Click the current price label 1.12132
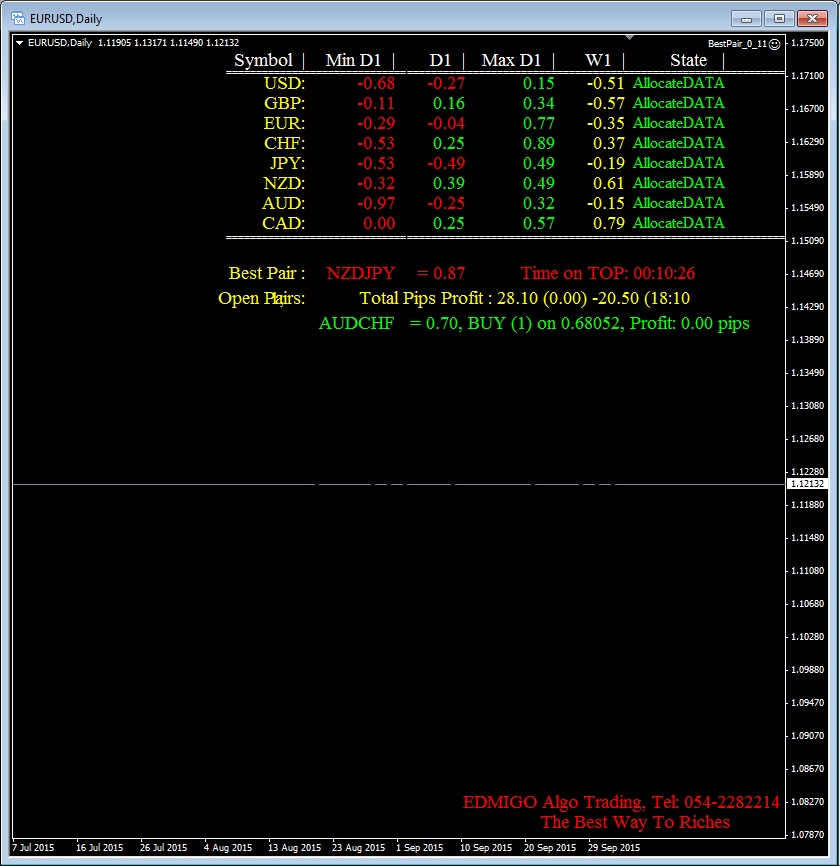This screenshot has width=840, height=866. 807,484
